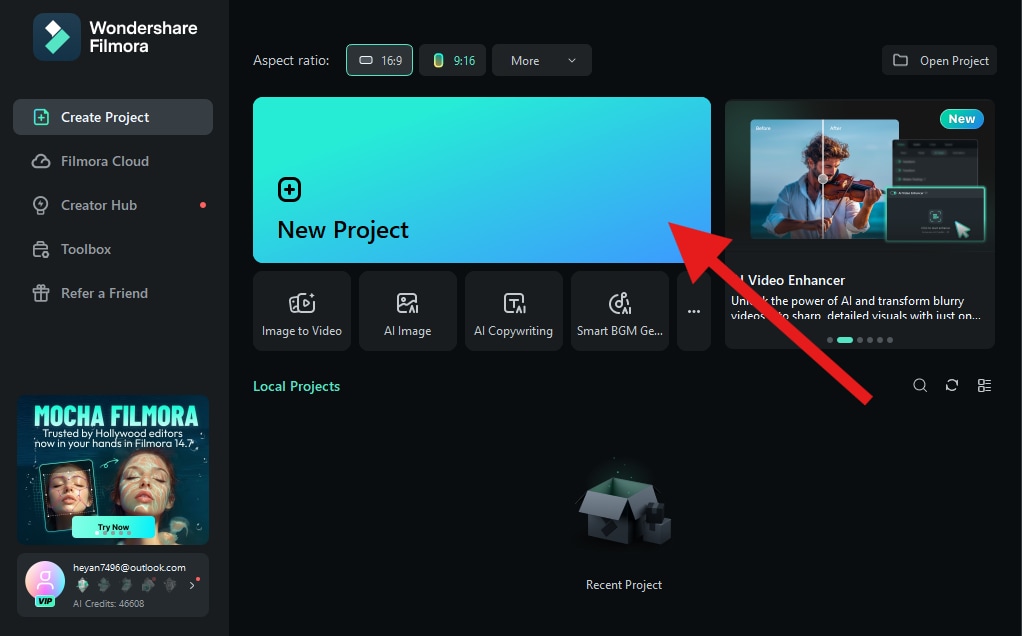Select the Local Projects tab
1022x636 pixels.
point(297,386)
